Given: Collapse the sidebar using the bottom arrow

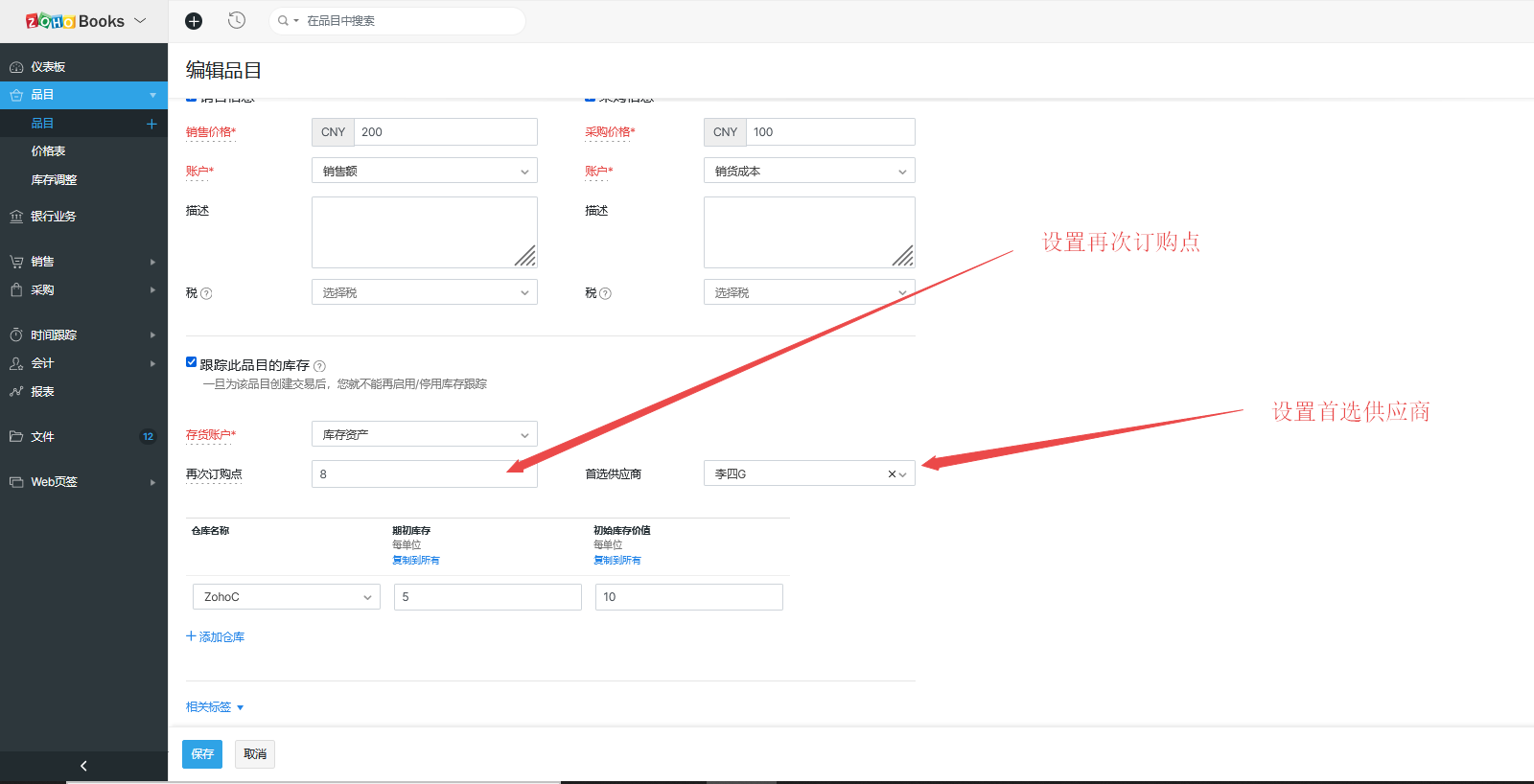Looking at the screenshot, I should pyautogui.click(x=83, y=766).
